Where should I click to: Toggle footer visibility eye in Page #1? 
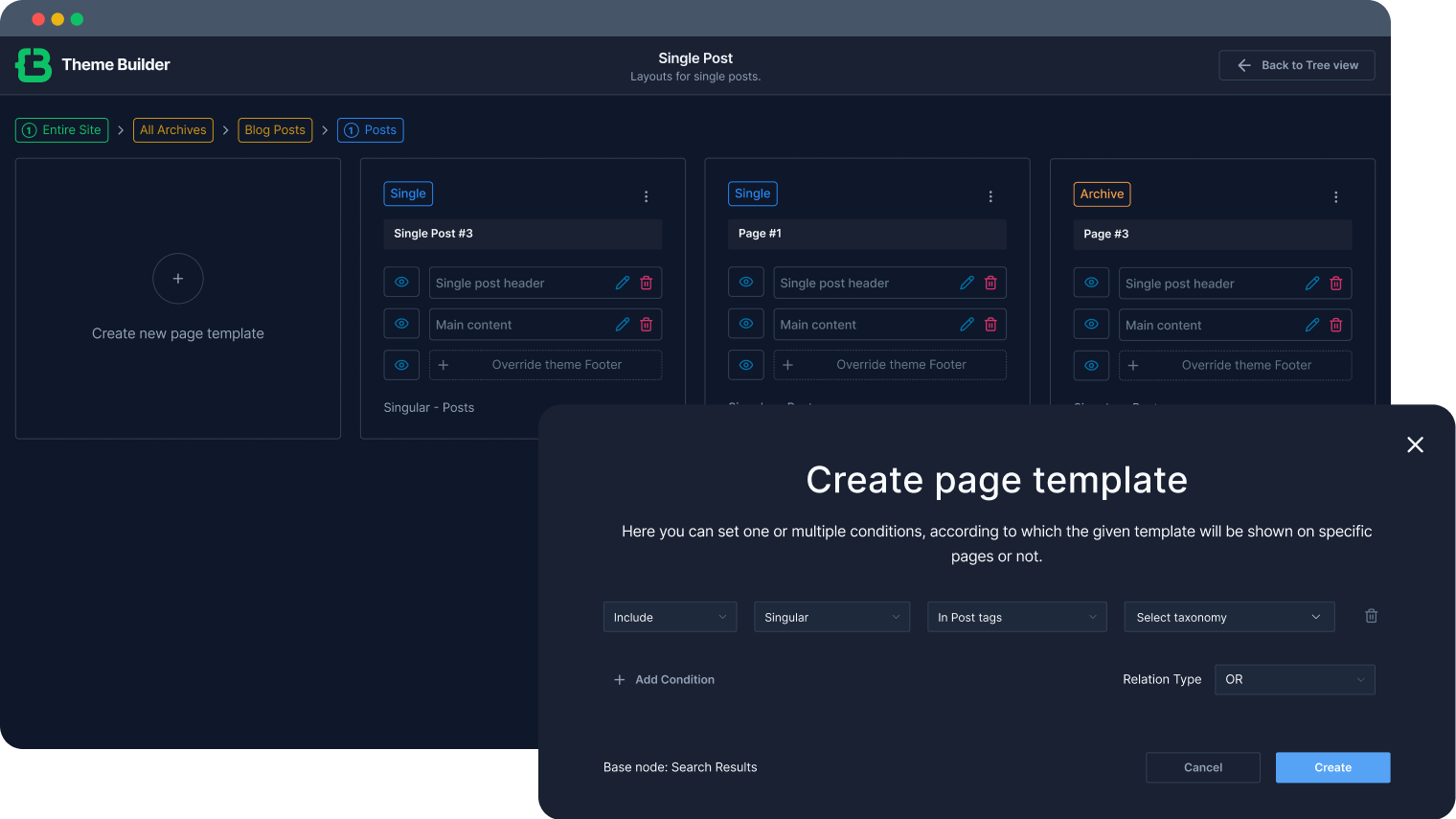pos(746,365)
